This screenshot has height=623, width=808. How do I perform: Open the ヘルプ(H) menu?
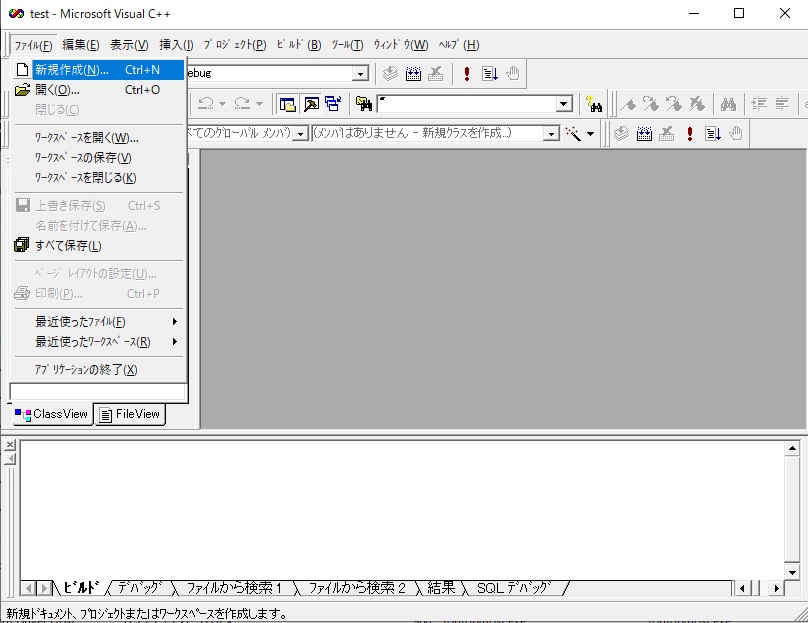(459, 45)
